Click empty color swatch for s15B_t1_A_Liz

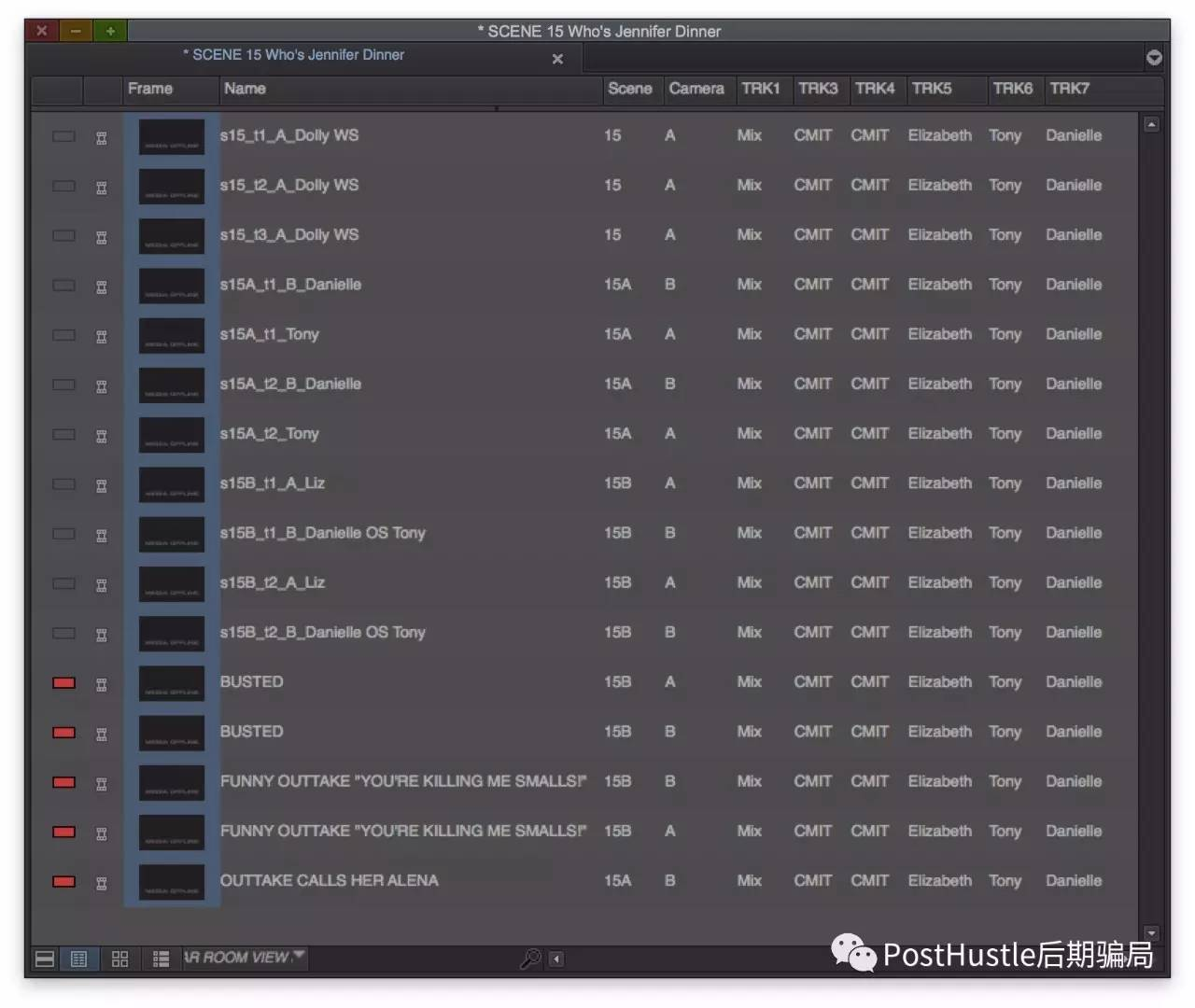(x=63, y=484)
